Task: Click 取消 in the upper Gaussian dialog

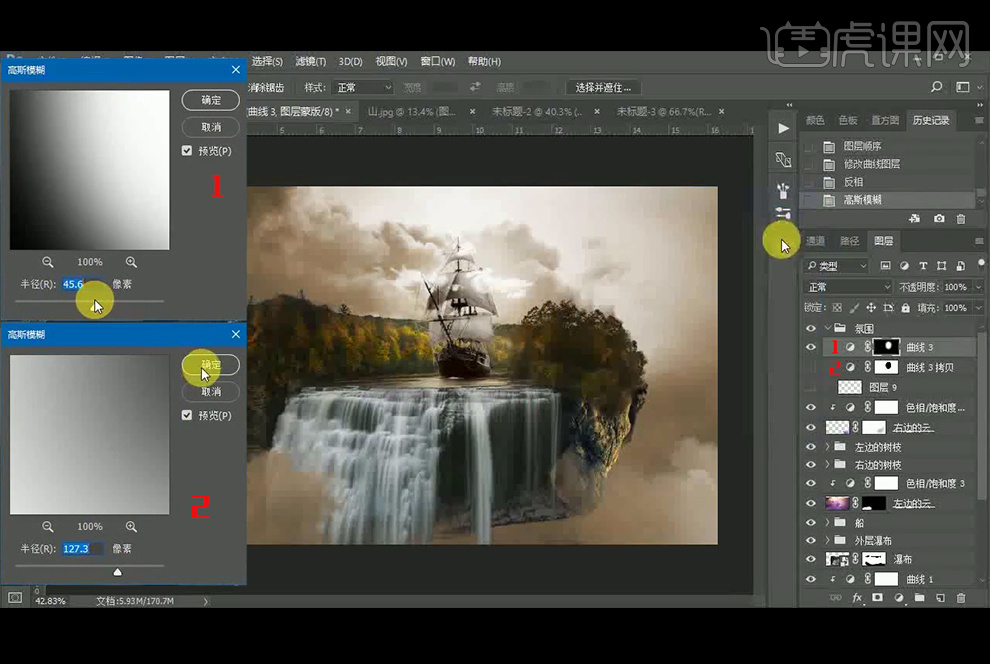Action: tap(211, 127)
